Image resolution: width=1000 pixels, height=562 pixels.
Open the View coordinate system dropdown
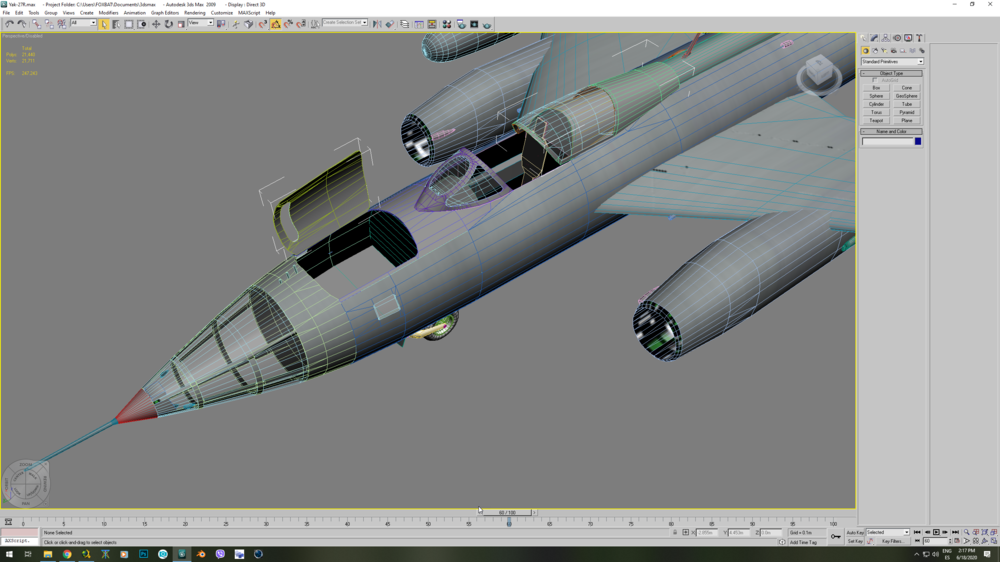200,23
